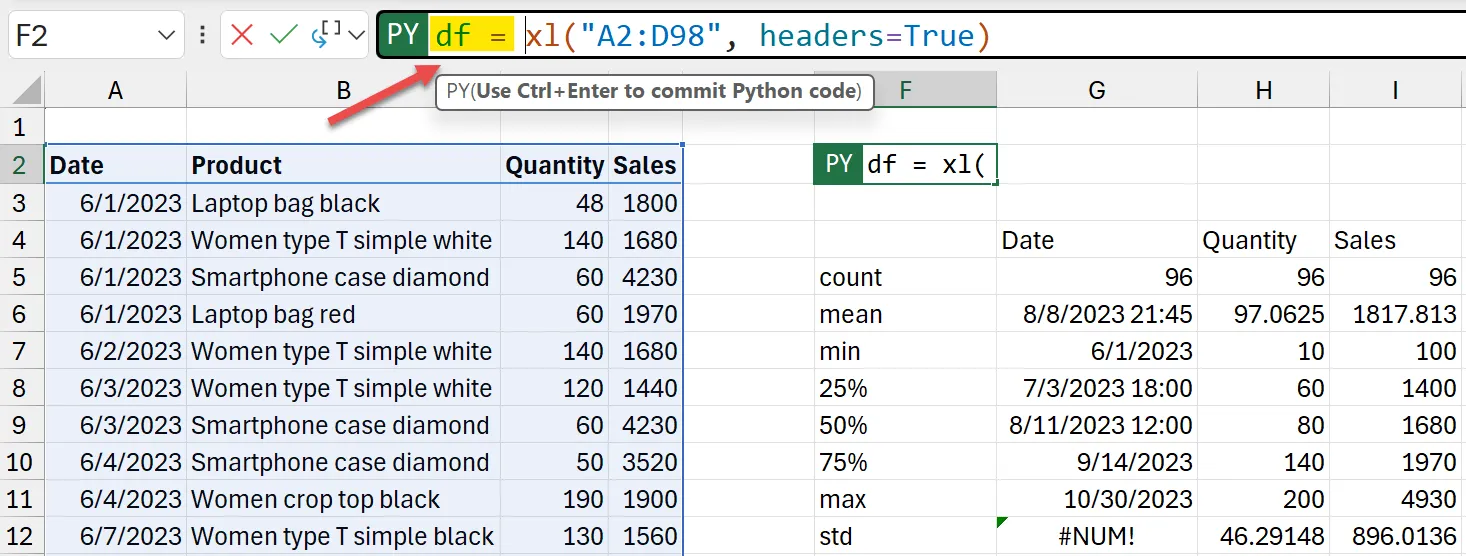
Task: Click the 'count' row label
Action: [905, 277]
